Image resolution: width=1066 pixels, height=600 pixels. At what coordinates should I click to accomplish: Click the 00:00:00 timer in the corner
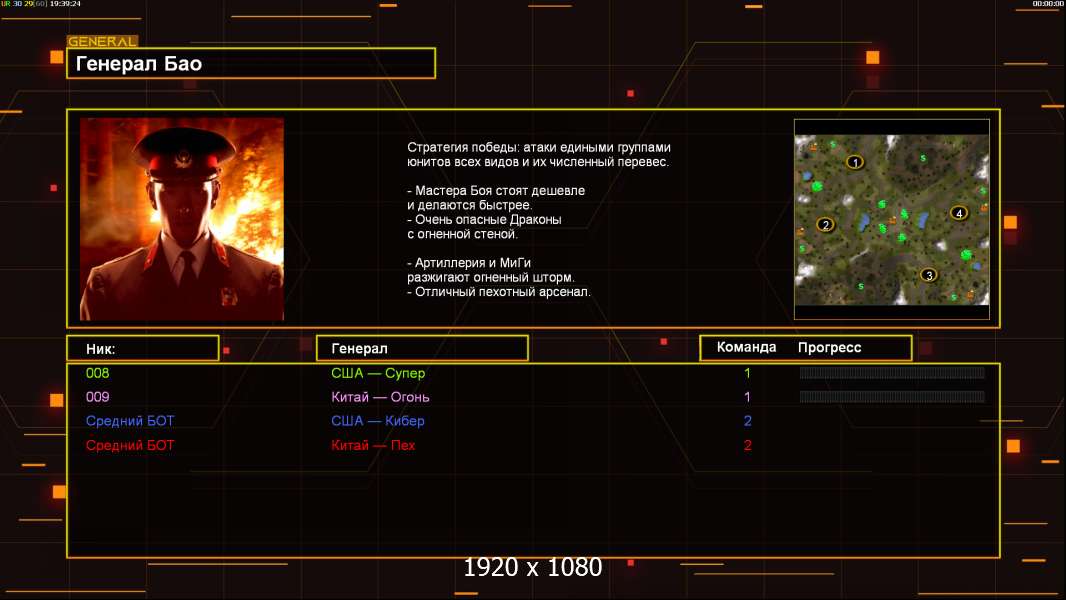[1048, 3]
